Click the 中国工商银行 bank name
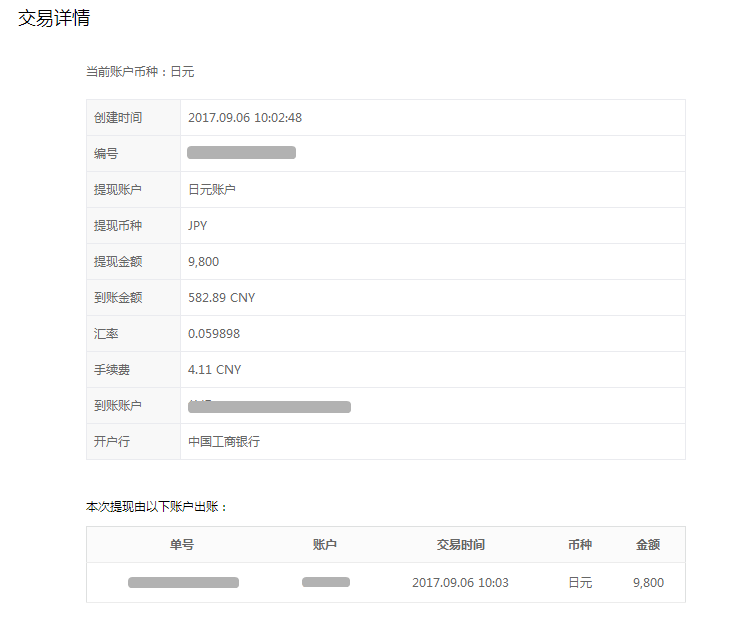 pos(224,442)
